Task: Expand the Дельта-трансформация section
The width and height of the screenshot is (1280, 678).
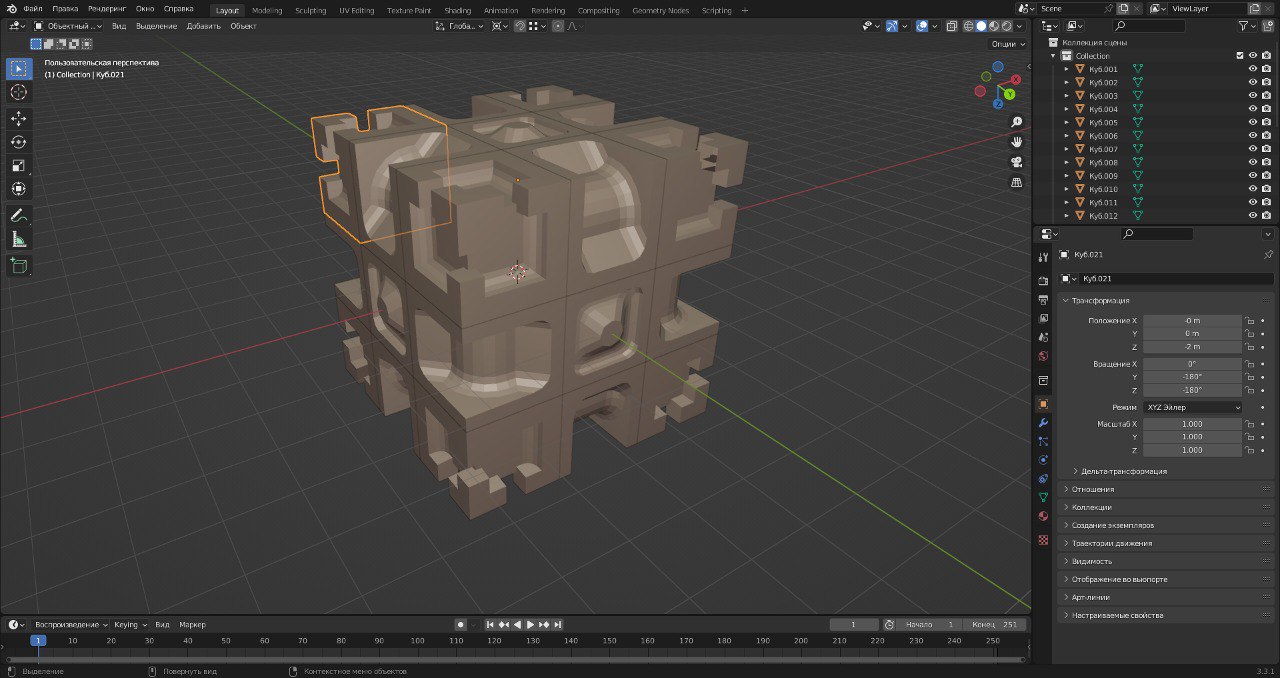Action: tap(1122, 471)
